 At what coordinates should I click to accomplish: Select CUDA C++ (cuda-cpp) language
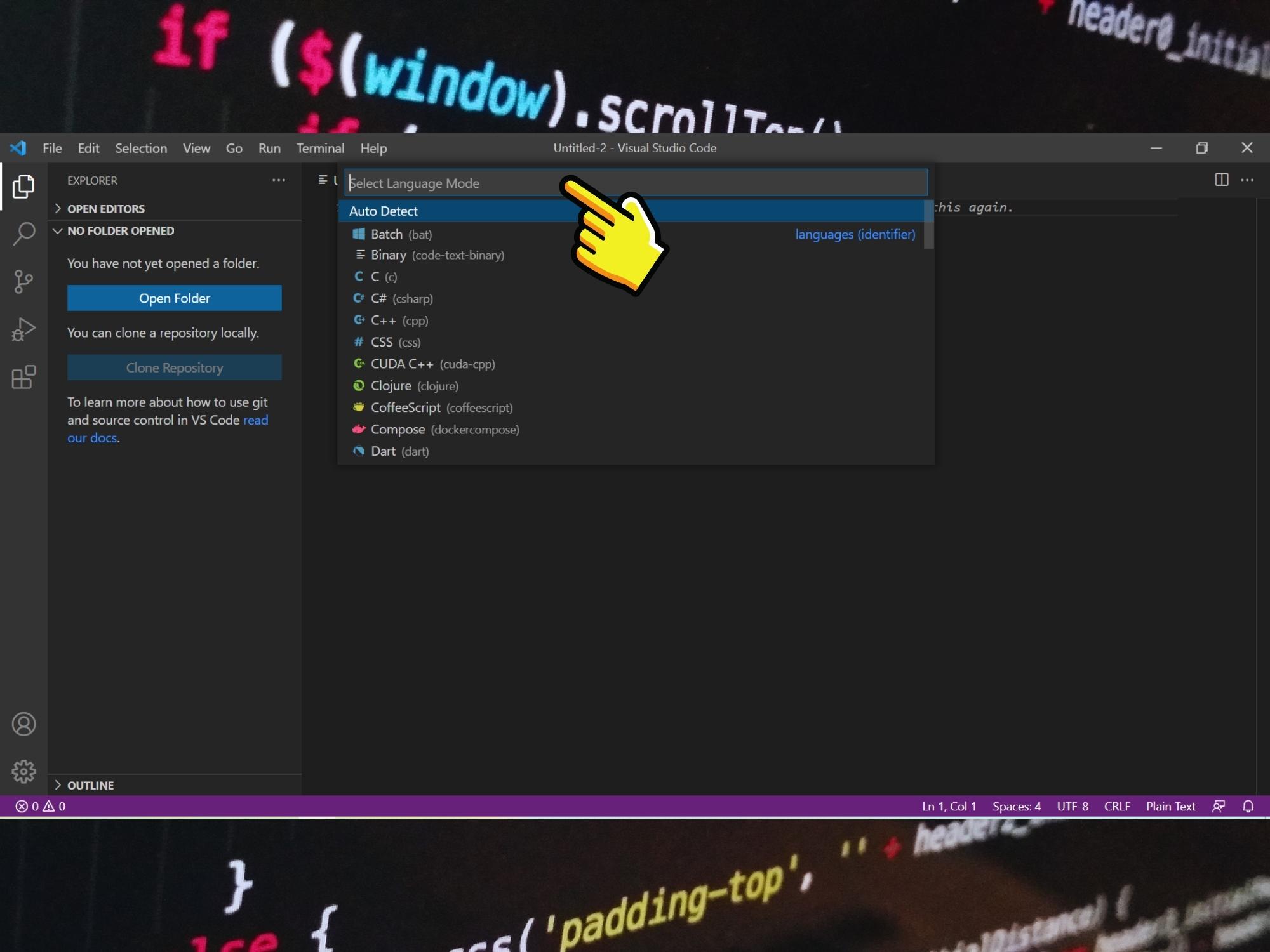[636, 364]
